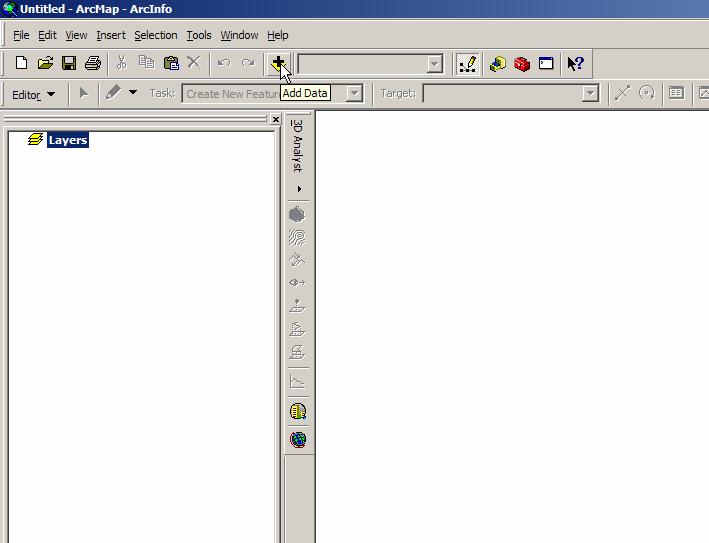The width and height of the screenshot is (709, 543).
Task: Launch ArcCatalog from toolbar
Action: point(497,64)
